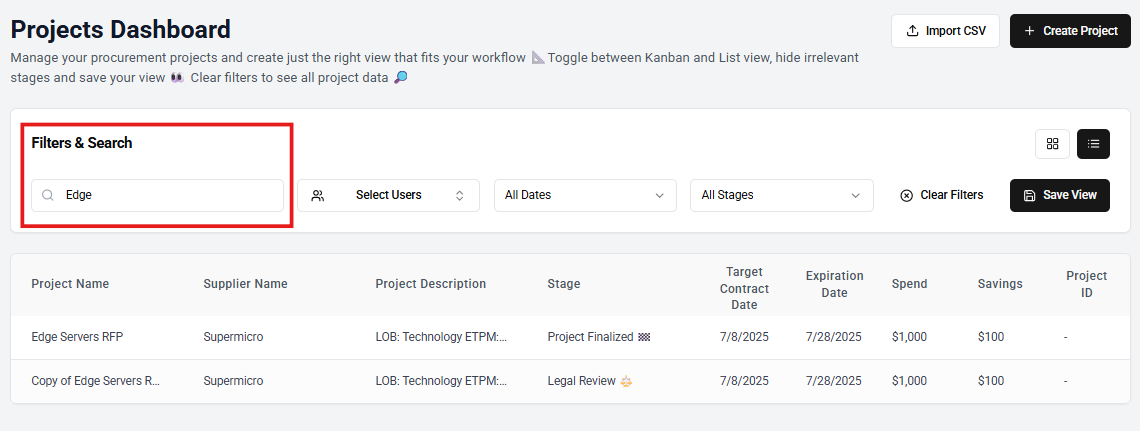Click the Clear Filters circle-x icon
The width and height of the screenshot is (1140, 431).
(x=906, y=196)
